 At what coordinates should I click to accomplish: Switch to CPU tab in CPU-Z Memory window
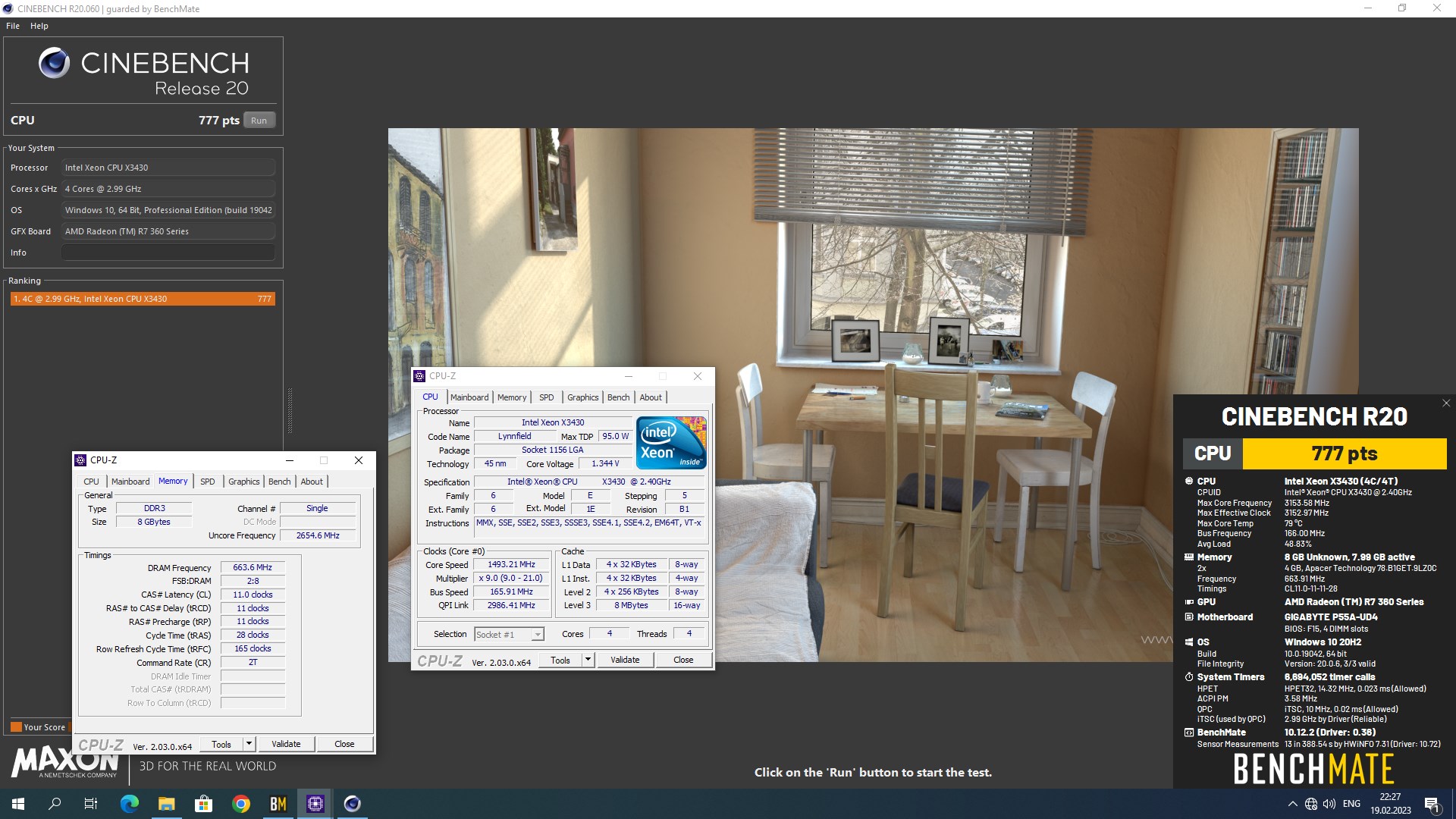click(x=91, y=482)
